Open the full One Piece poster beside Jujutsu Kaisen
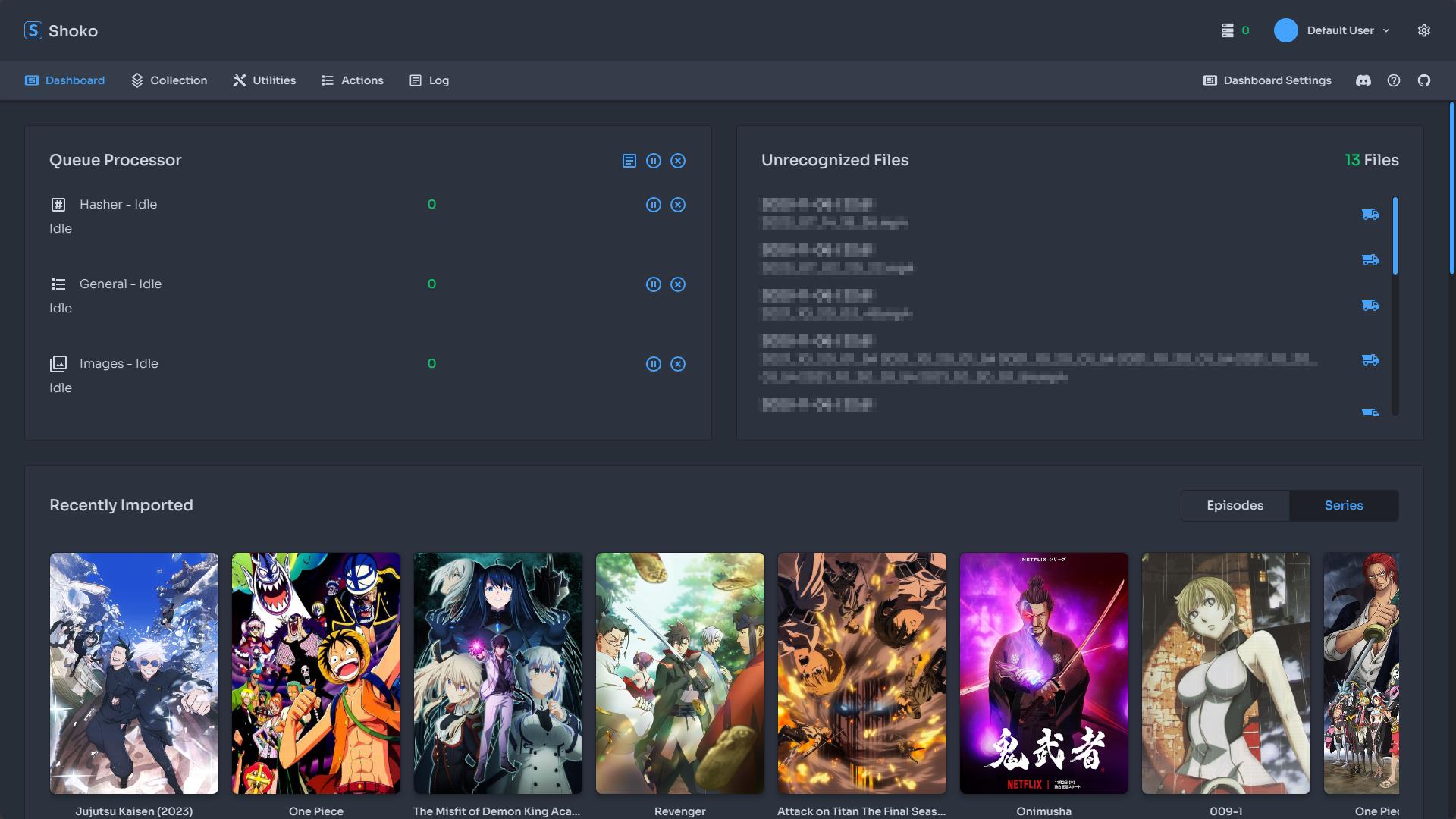Image resolution: width=1456 pixels, height=819 pixels. pos(316,673)
